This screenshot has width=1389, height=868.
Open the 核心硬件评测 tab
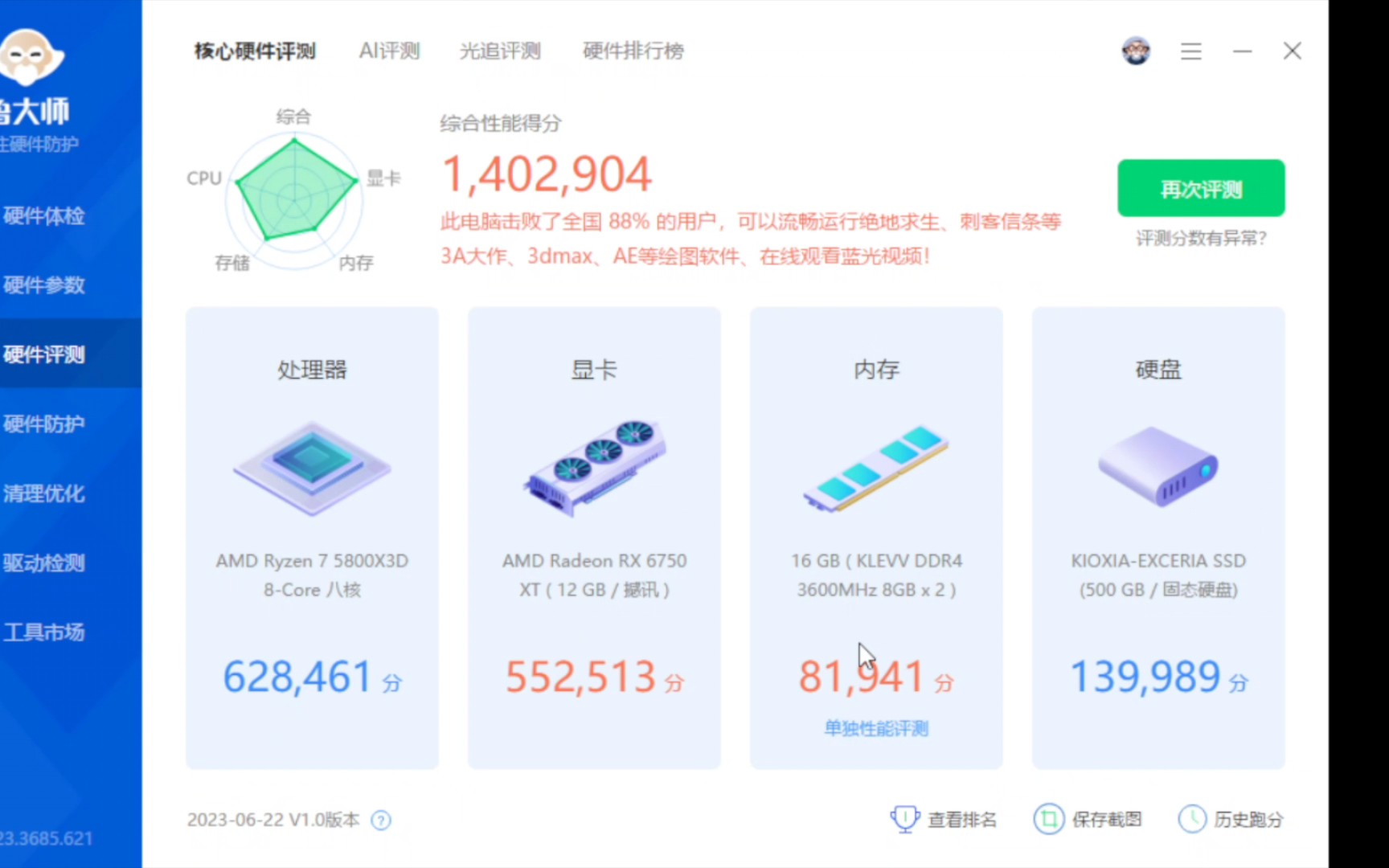click(x=255, y=51)
